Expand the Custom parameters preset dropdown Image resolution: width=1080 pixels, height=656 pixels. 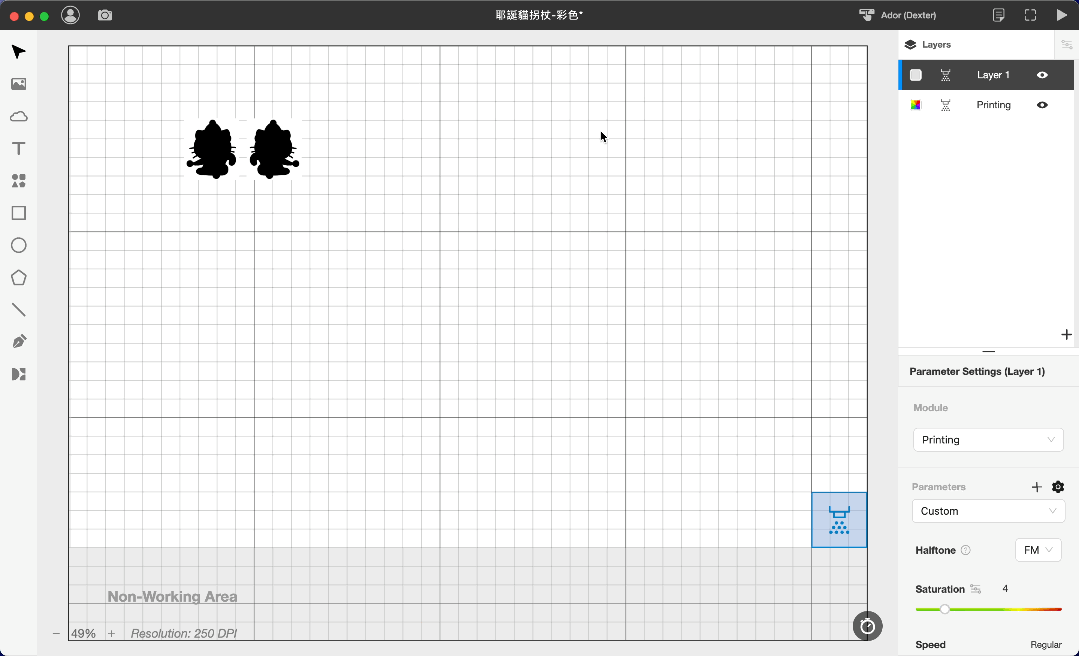pyautogui.click(x=988, y=511)
